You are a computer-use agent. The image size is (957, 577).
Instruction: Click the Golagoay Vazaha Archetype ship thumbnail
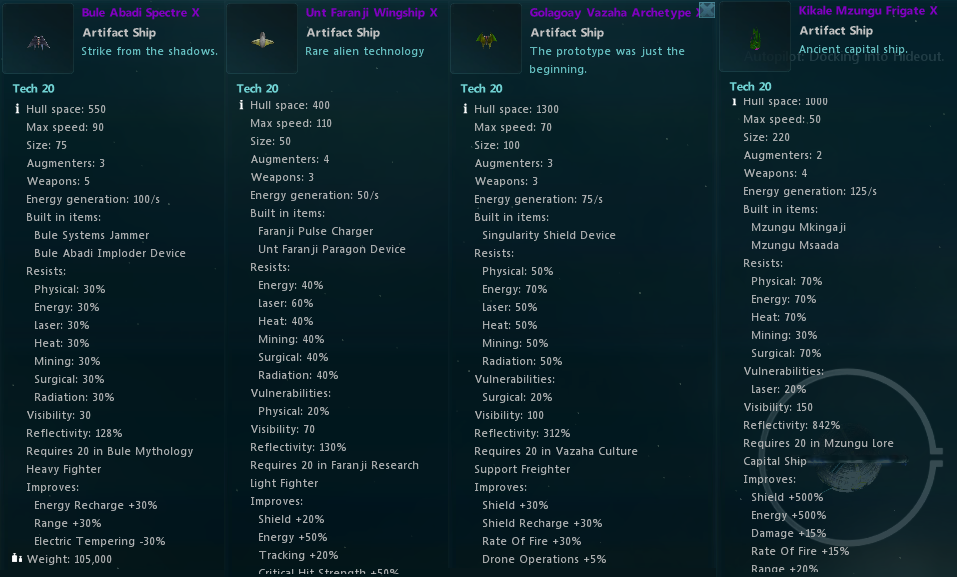(486, 39)
